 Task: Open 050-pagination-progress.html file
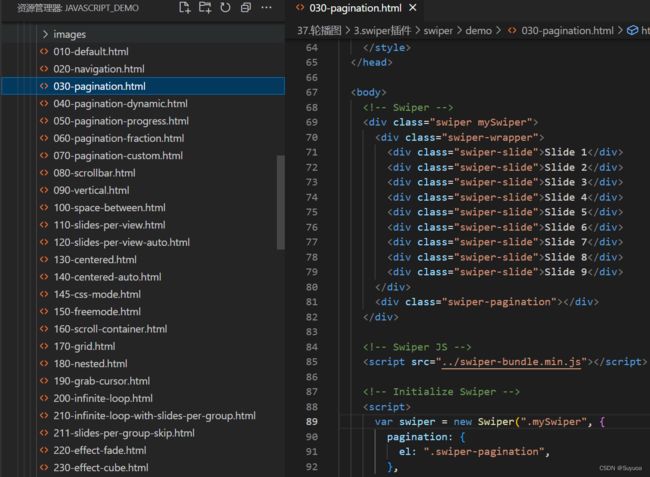143,121
